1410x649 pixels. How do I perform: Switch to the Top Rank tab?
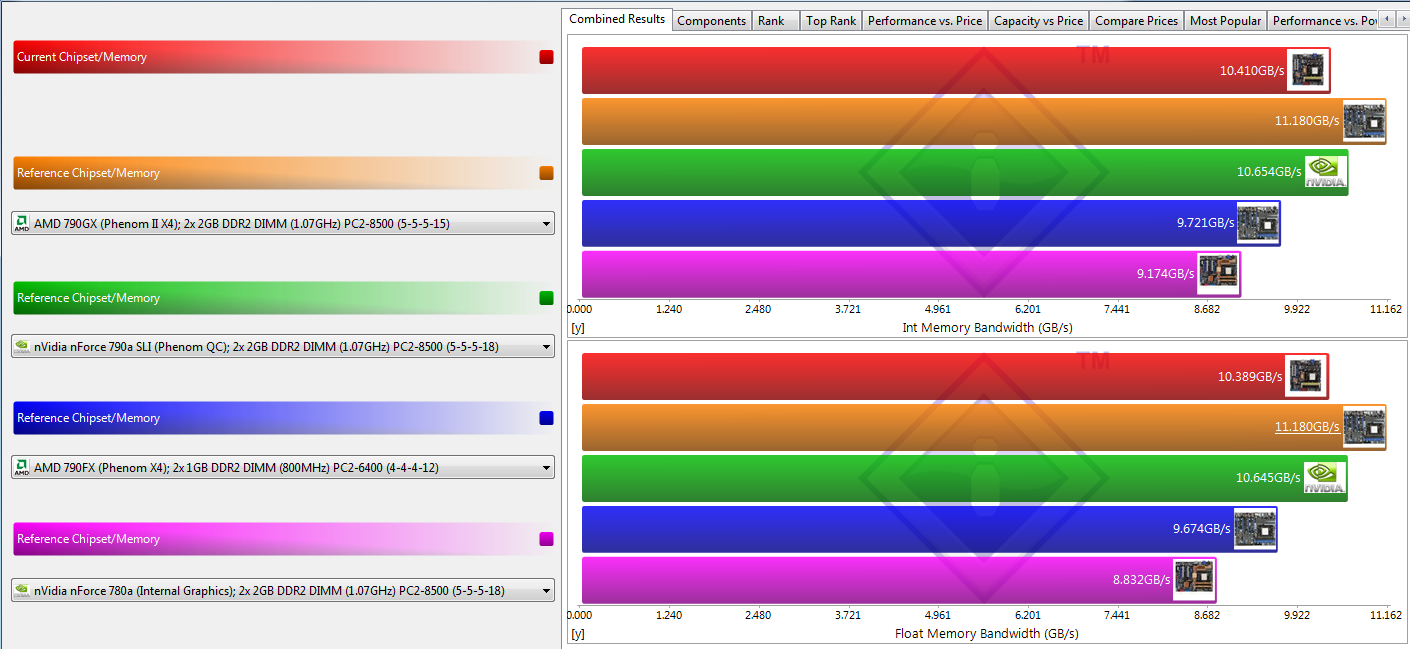pyautogui.click(x=831, y=20)
